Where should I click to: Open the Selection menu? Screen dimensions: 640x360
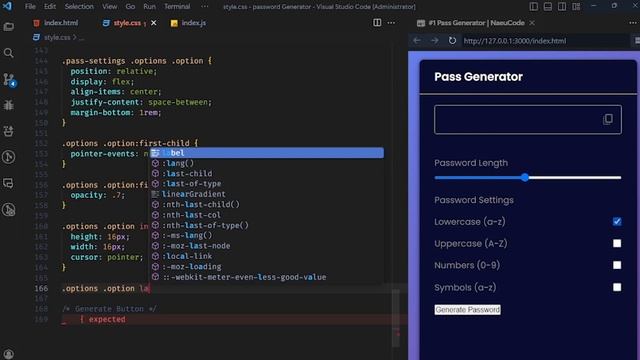(x=79, y=7)
